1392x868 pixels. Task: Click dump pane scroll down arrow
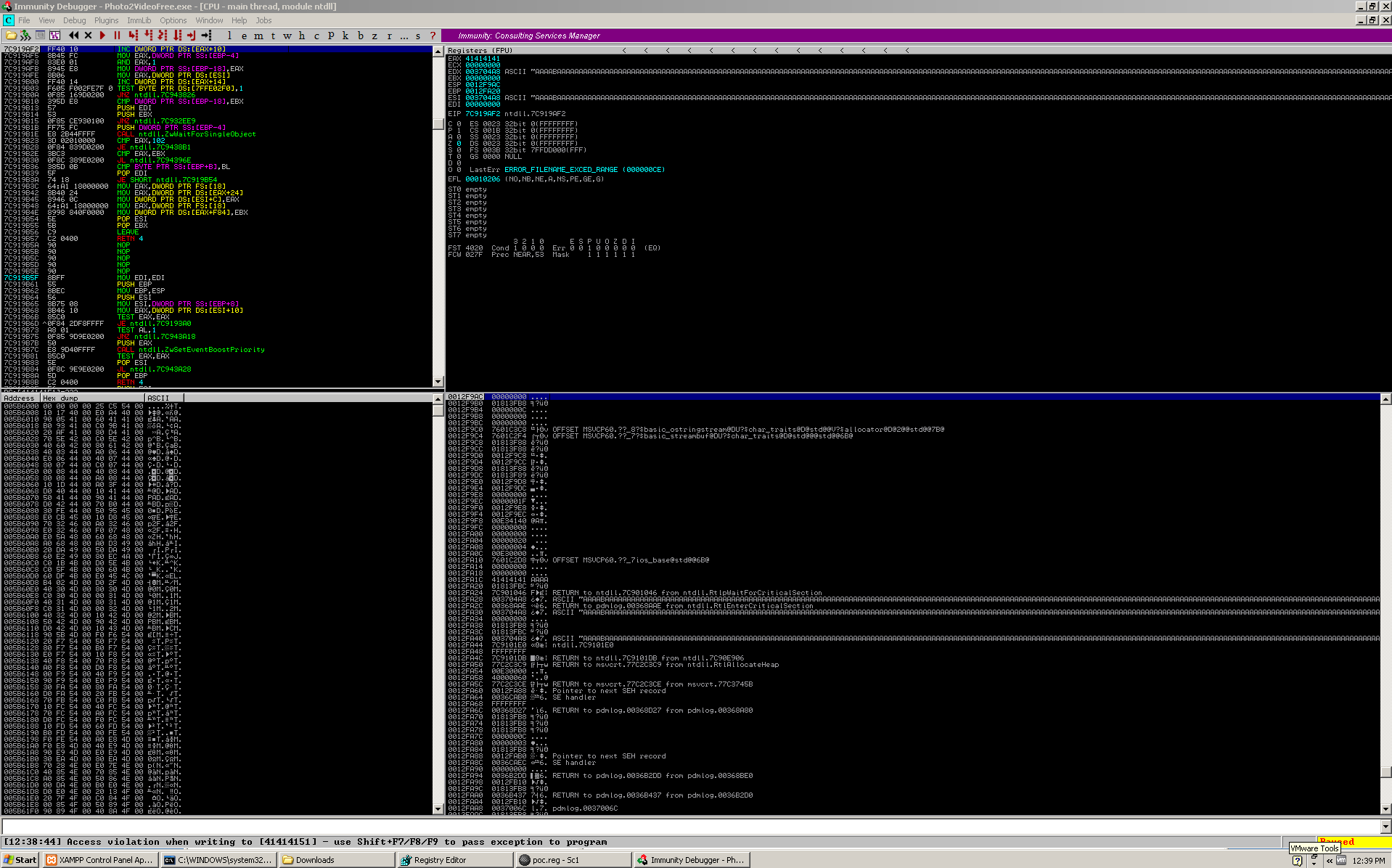tap(438, 808)
